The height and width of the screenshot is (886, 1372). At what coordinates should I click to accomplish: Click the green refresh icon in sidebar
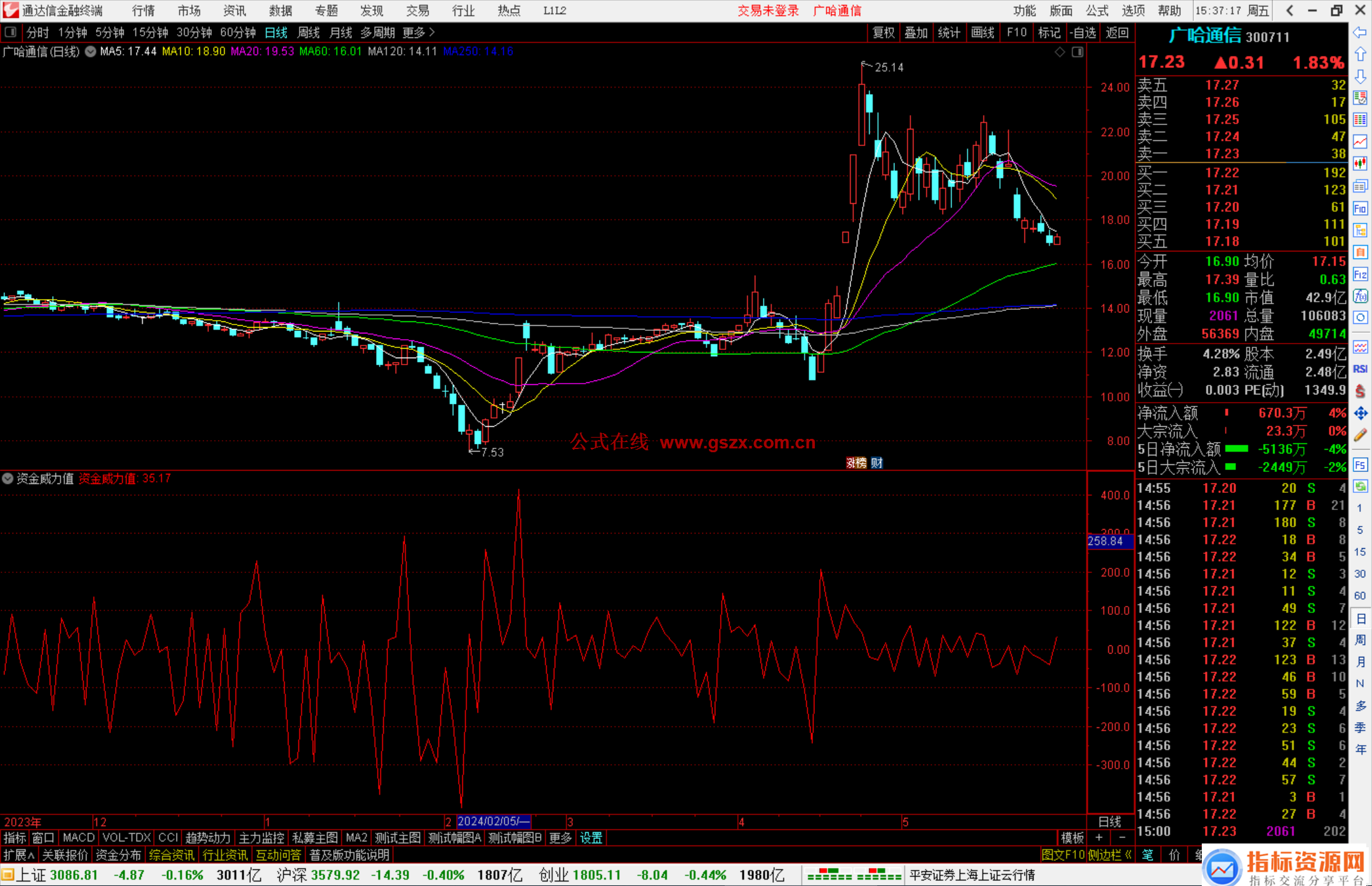pyautogui.click(x=1360, y=487)
